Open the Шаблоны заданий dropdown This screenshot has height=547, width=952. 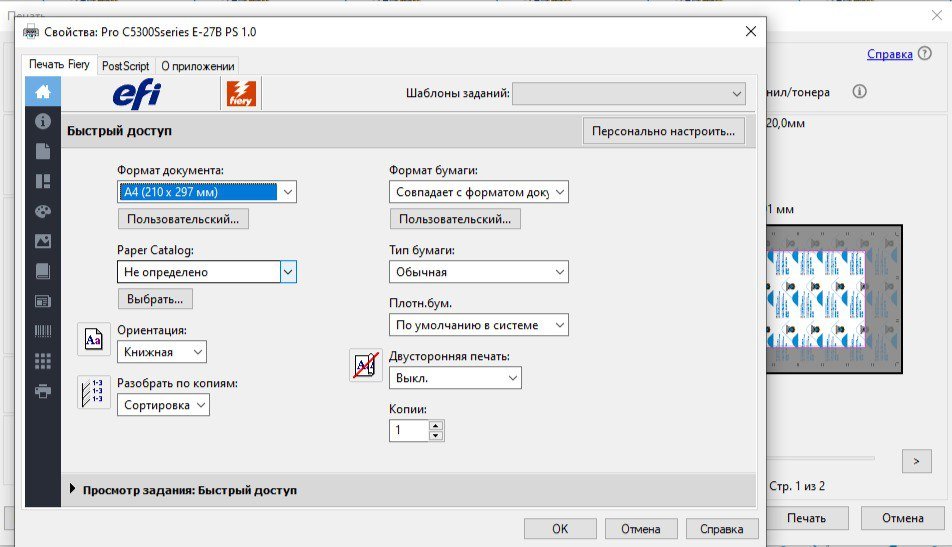pos(628,93)
